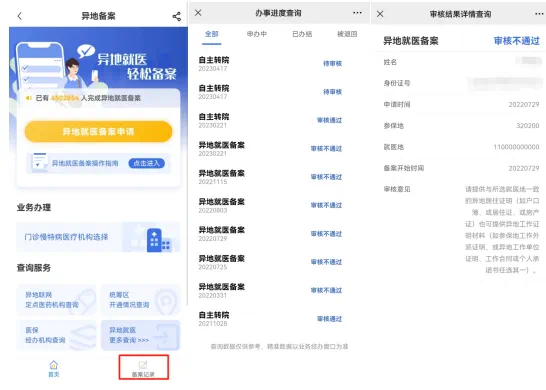Screen dimensions: 546x390
Task: Open 首页 home icon in bottom bar
Action: click(54, 369)
